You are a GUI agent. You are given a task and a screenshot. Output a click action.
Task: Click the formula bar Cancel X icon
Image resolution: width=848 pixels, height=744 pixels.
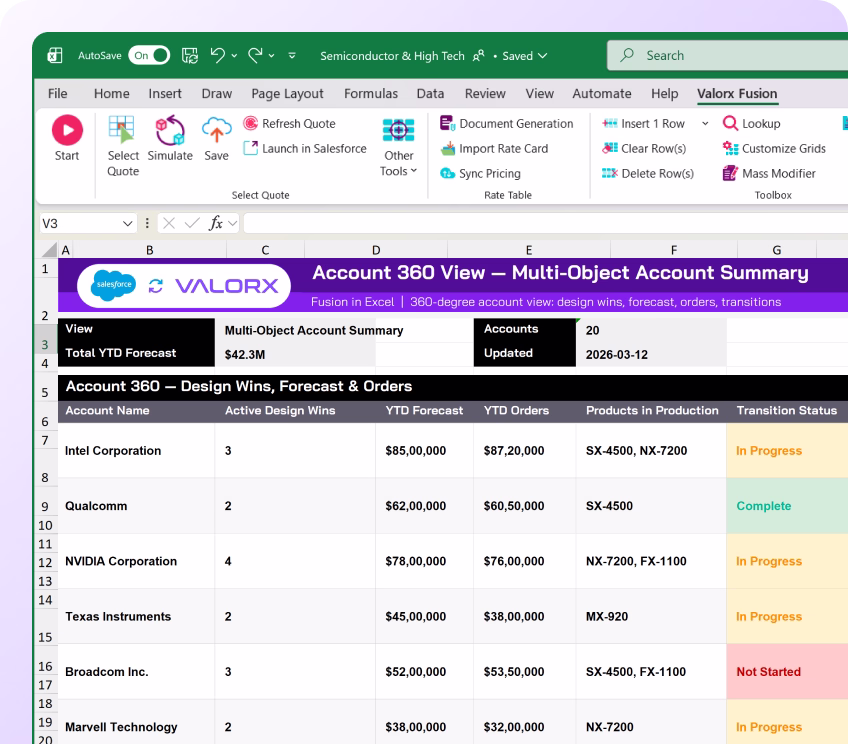169,223
